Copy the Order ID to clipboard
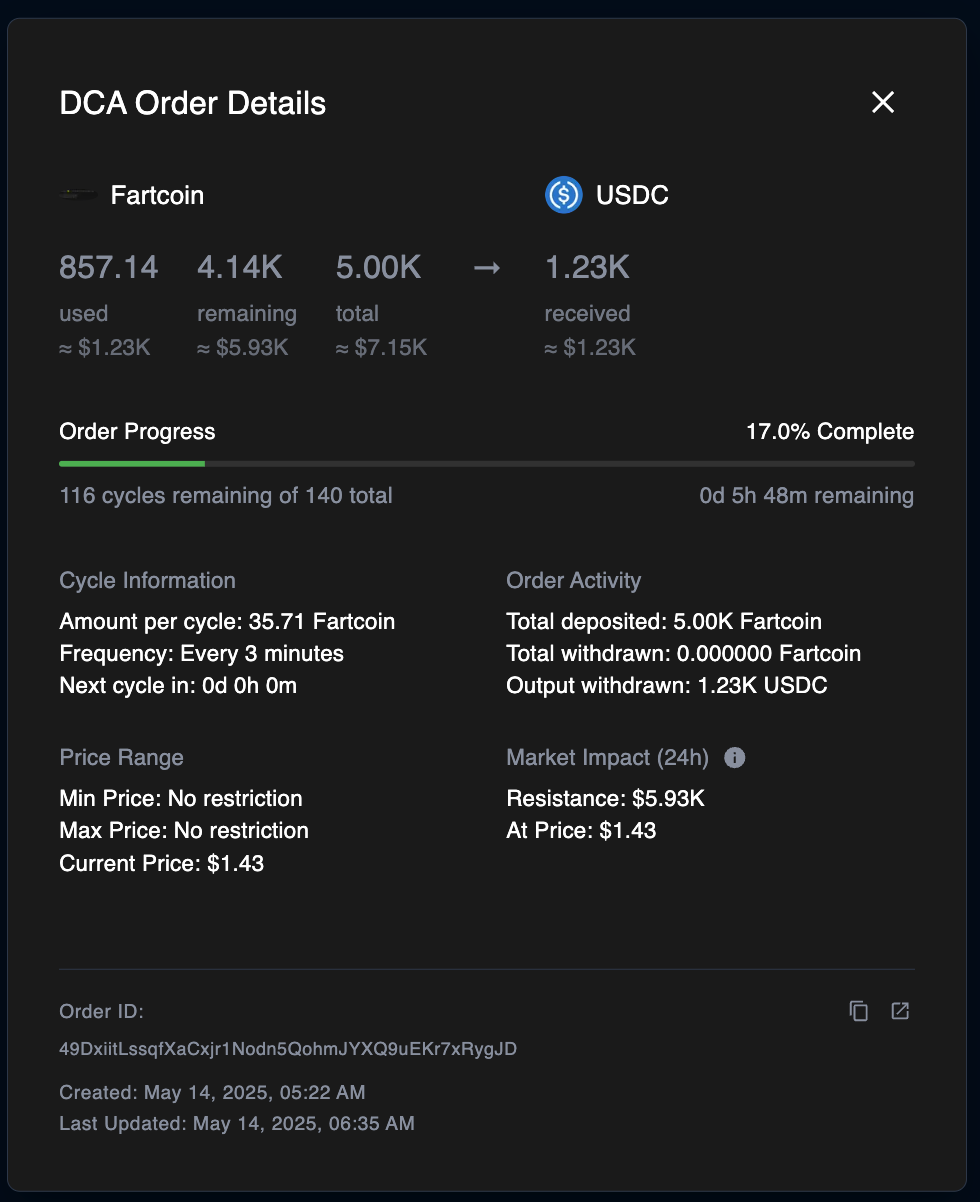The image size is (980, 1202). (x=859, y=1011)
